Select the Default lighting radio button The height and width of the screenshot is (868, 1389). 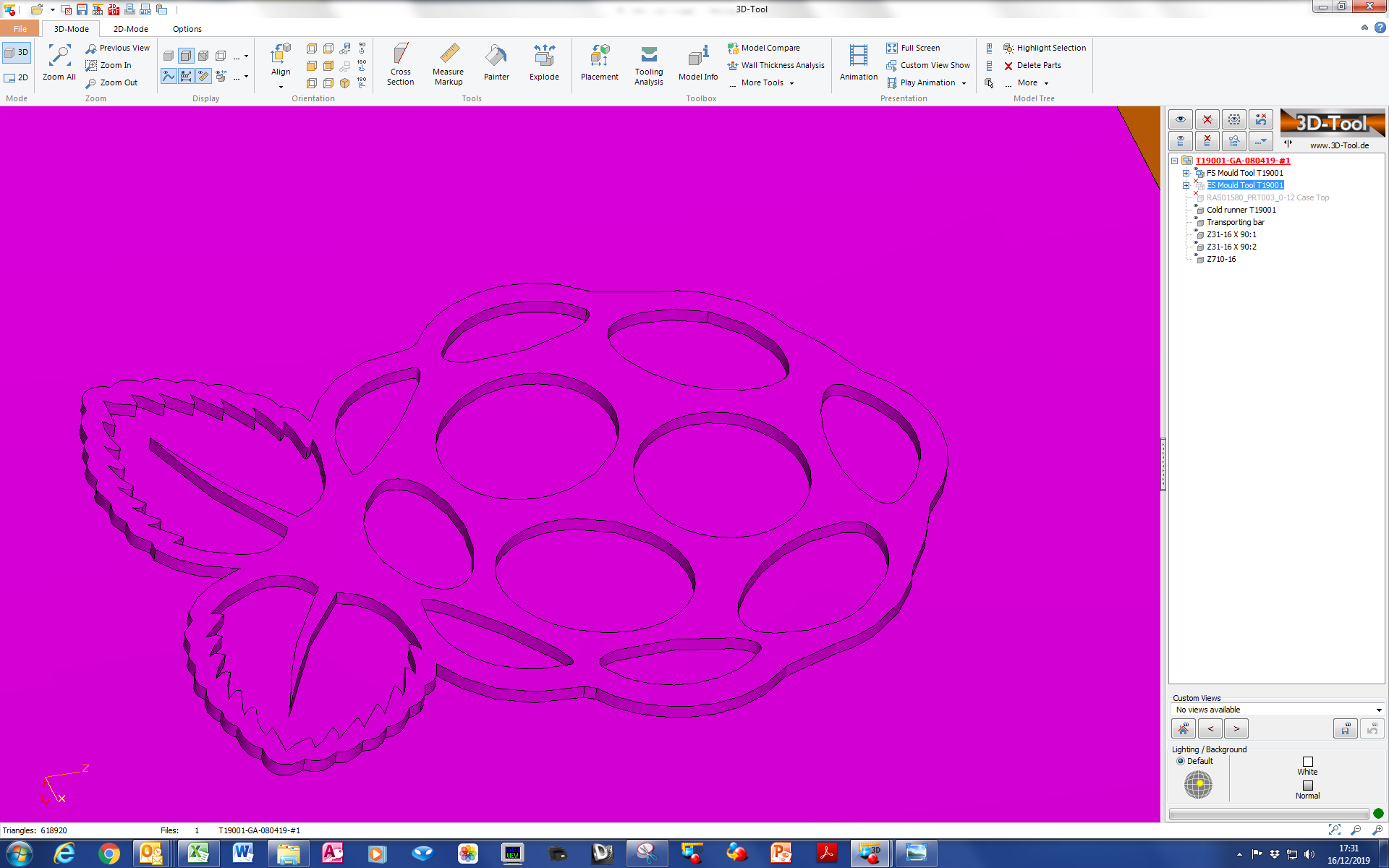pyautogui.click(x=1181, y=761)
